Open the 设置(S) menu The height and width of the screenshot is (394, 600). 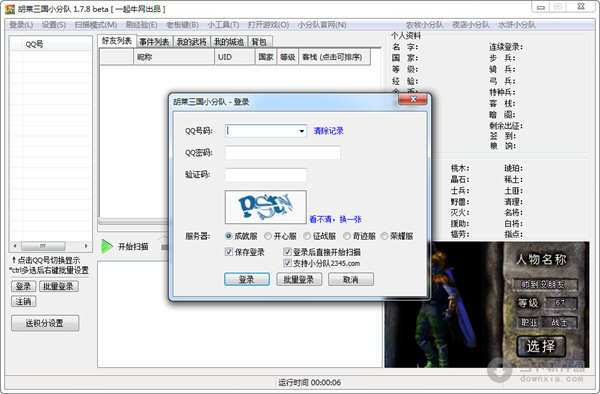[54, 25]
